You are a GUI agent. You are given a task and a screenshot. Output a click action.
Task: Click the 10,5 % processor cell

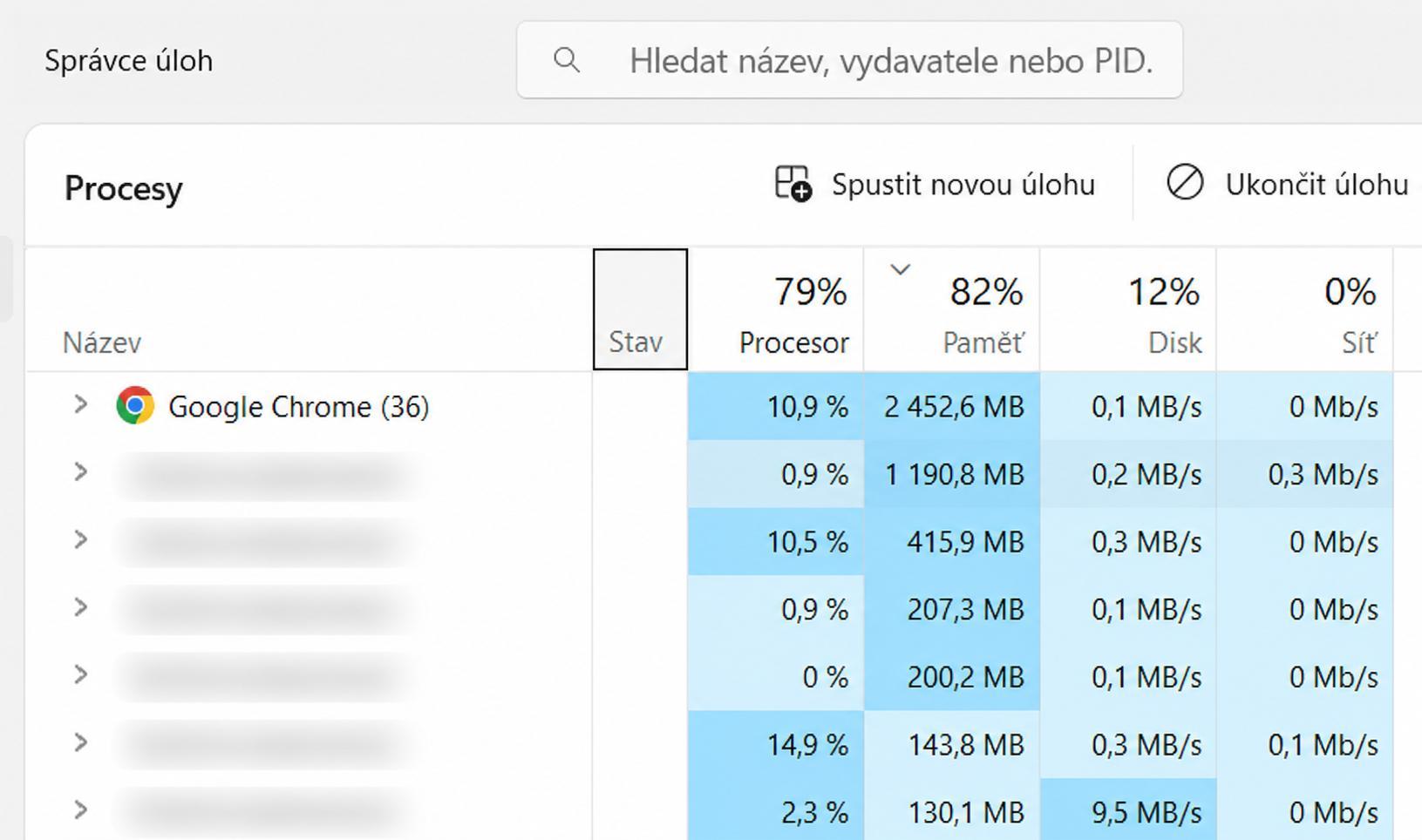click(776, 541)
